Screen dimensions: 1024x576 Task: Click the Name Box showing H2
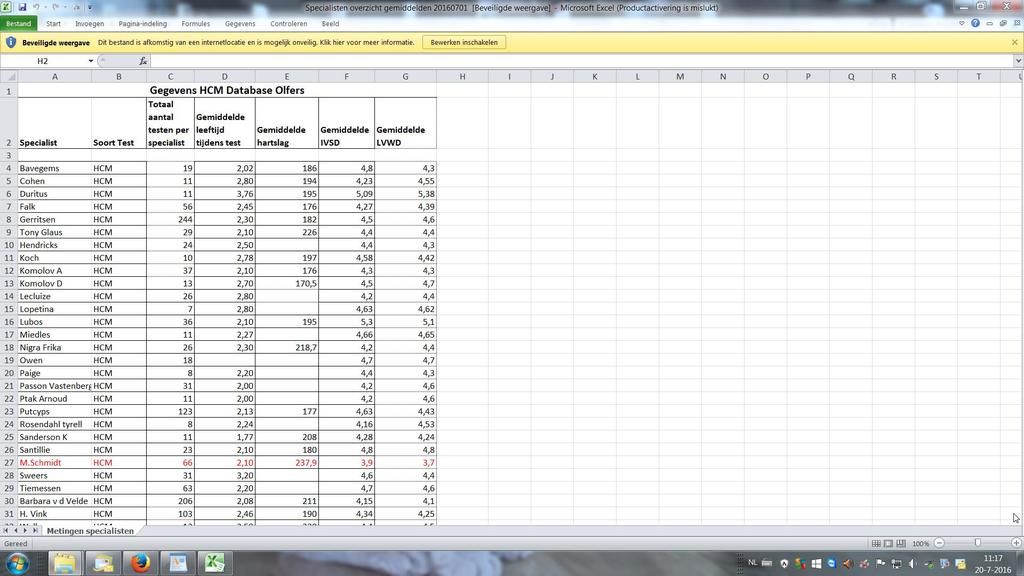click(43, 61)
